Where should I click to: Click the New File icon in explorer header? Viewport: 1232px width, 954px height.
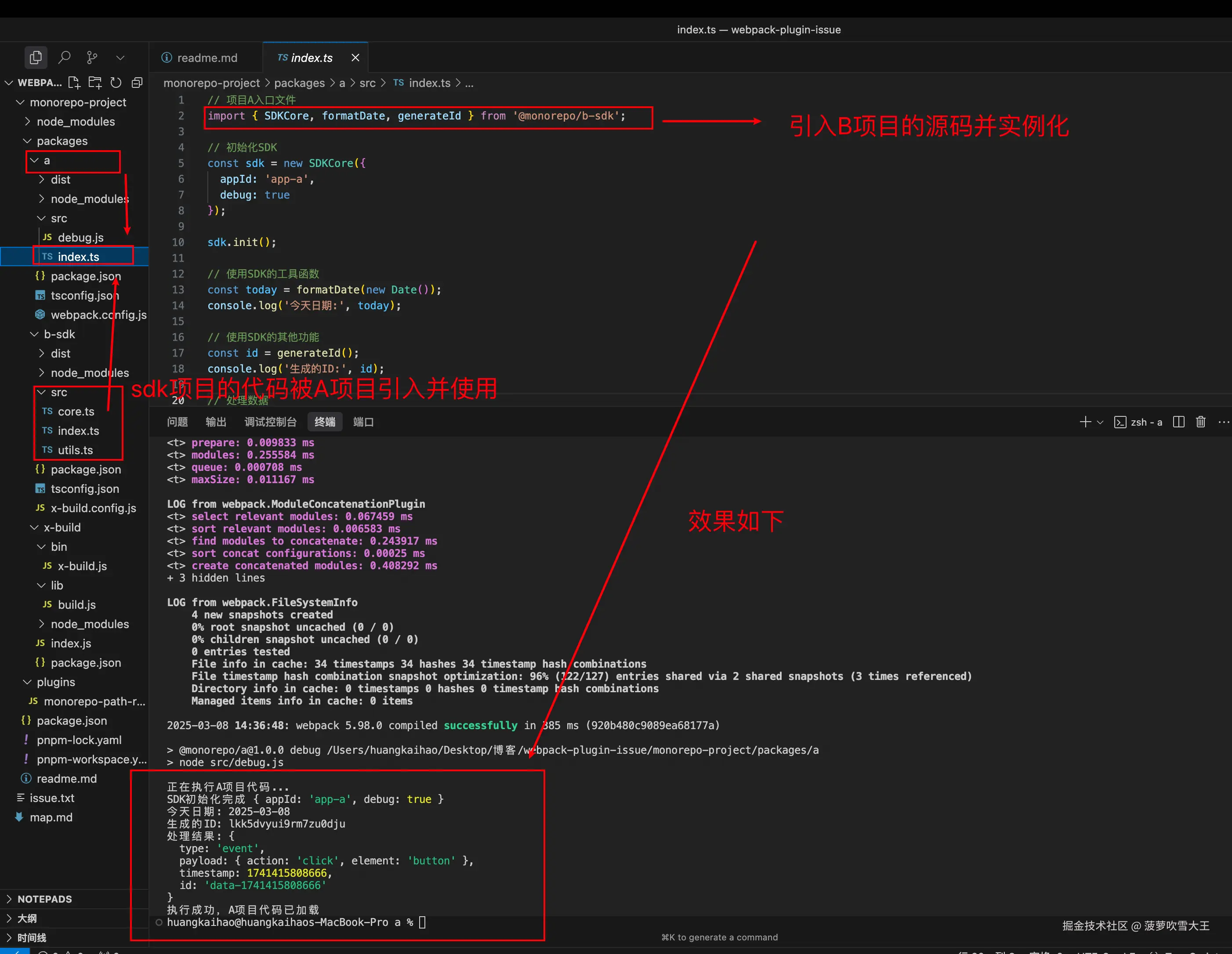pyautogui.click(x=74, y=83)
